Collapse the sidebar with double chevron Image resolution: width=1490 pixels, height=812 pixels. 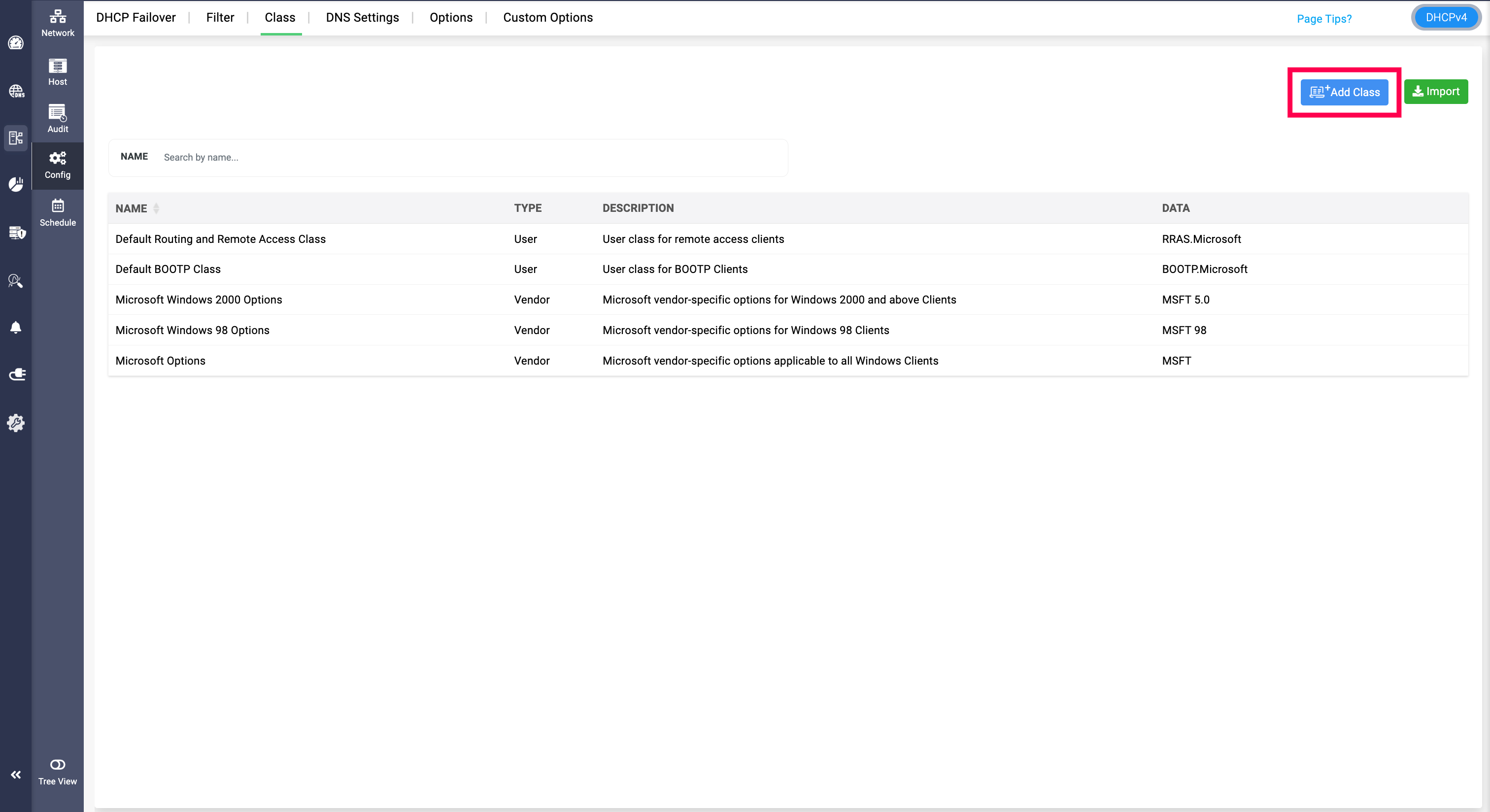[x=16, y=775]
